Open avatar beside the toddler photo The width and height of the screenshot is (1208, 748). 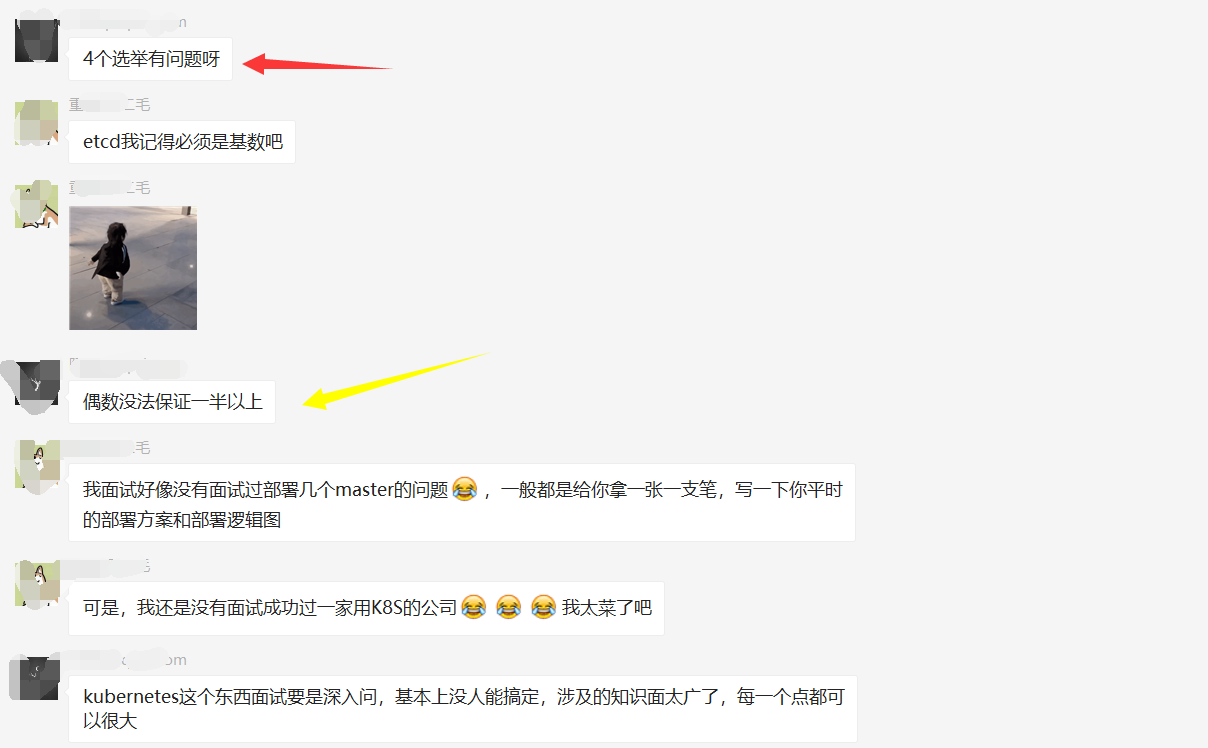37,205
